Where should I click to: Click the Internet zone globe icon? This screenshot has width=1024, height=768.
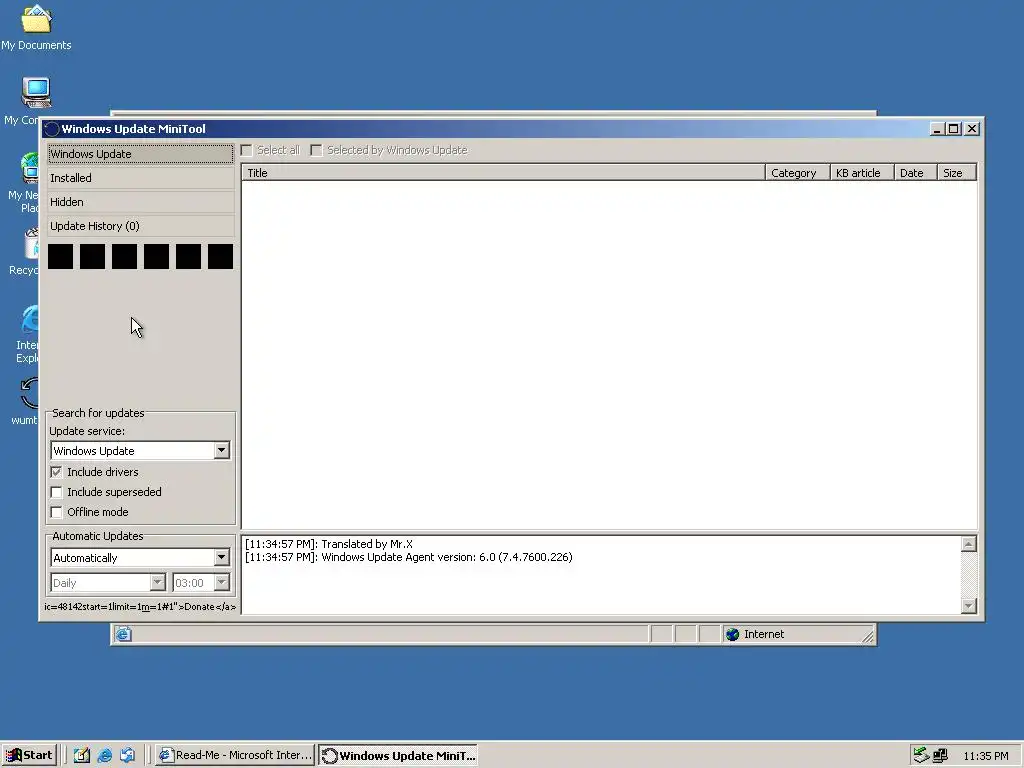[733, 634]
